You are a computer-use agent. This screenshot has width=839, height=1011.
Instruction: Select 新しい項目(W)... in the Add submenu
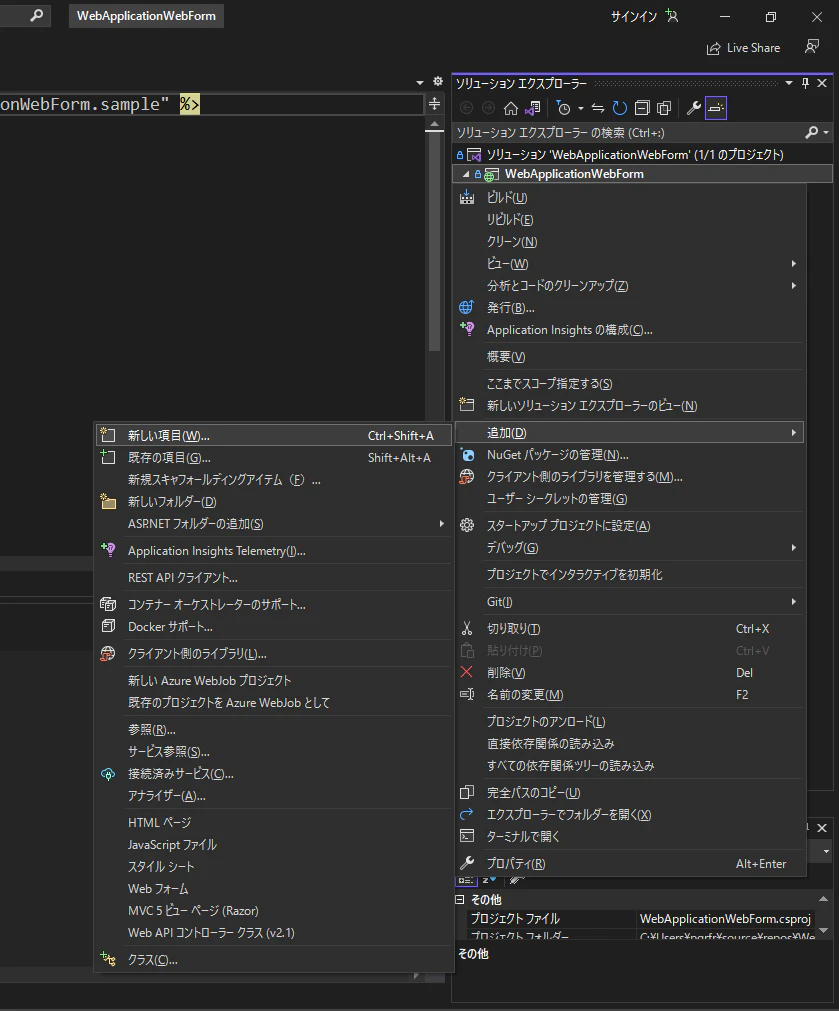273,436
